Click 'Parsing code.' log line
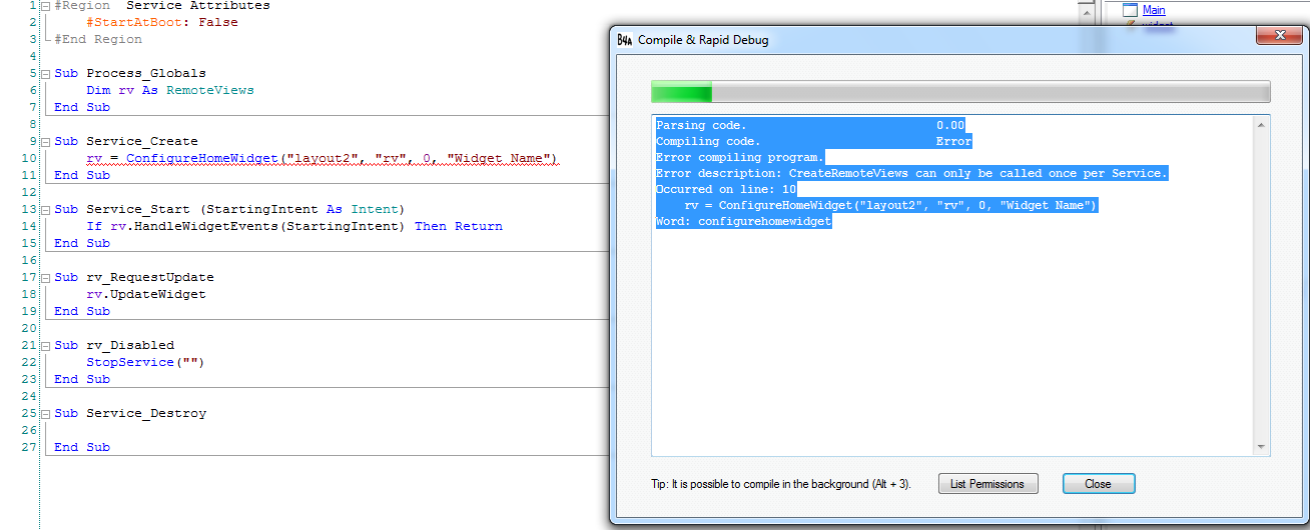Viewport: 1310px width, 530px height. tap(701, 126)
